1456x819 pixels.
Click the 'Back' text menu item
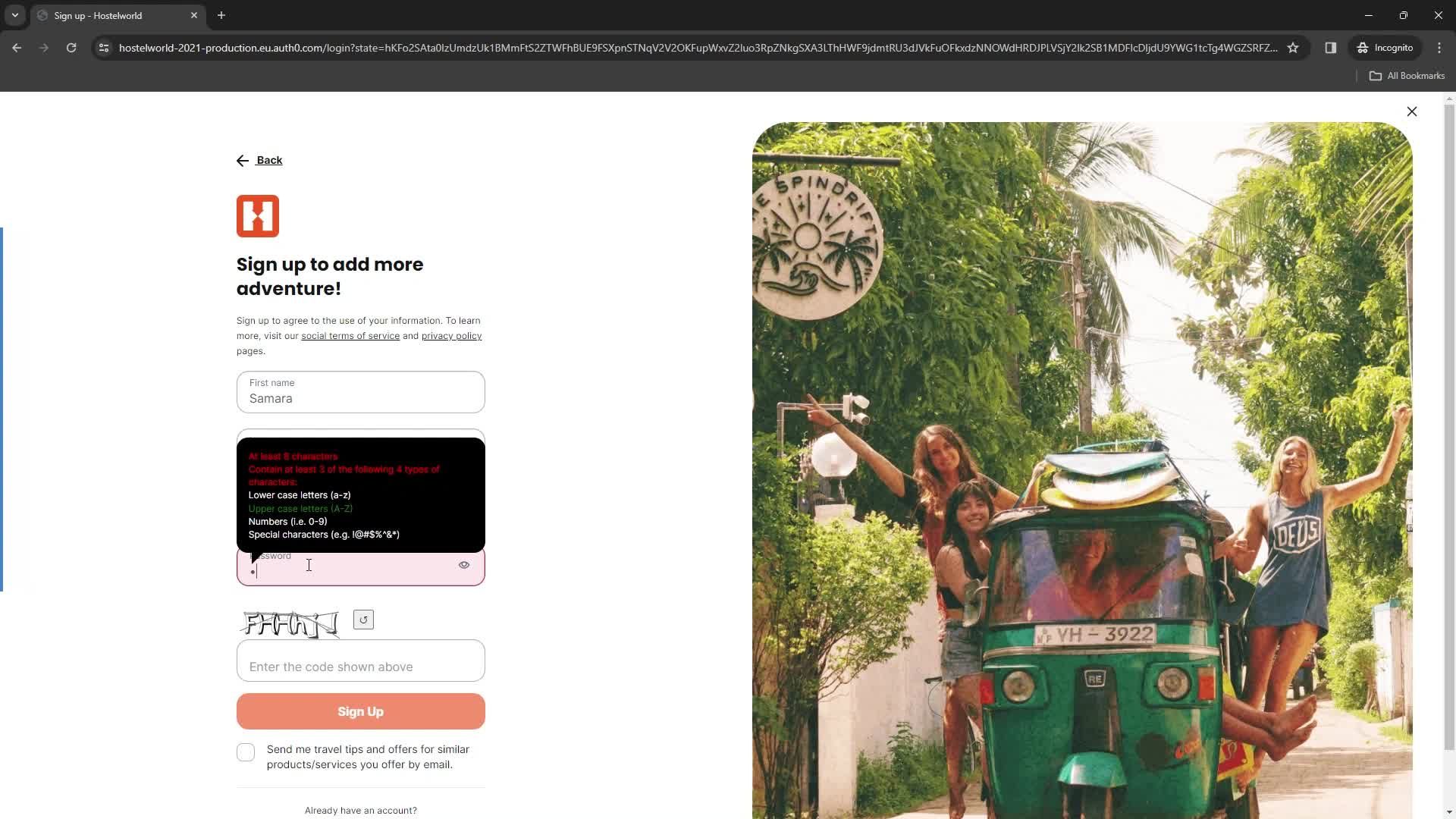click(x=269, y=160)
